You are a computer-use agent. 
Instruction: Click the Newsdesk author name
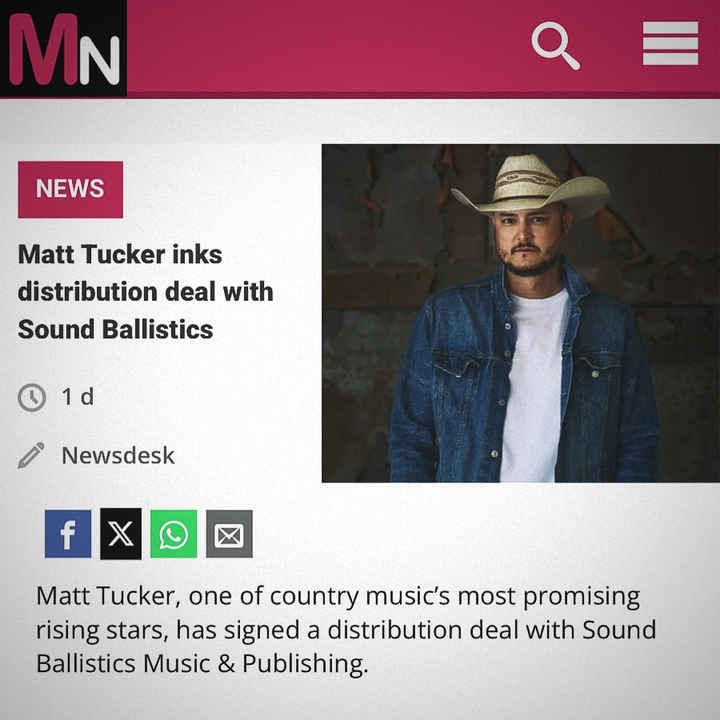click(118, 456)
